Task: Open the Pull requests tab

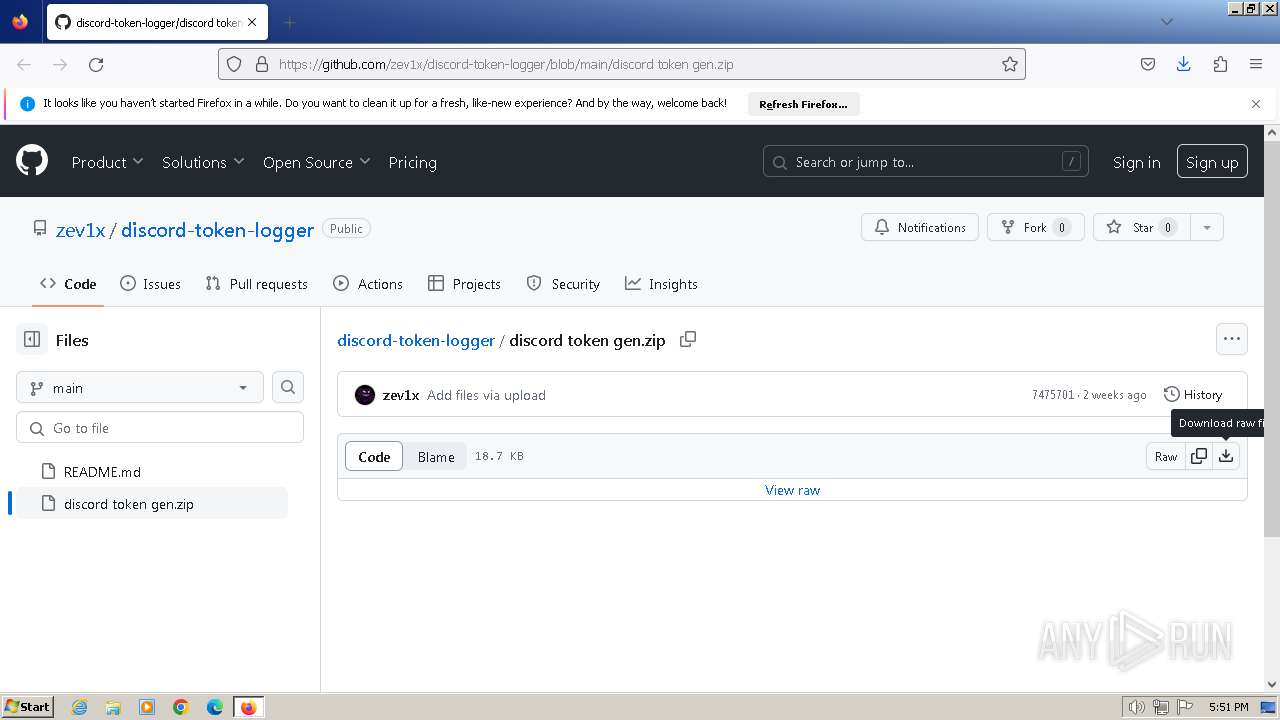Action: point(256,284)
